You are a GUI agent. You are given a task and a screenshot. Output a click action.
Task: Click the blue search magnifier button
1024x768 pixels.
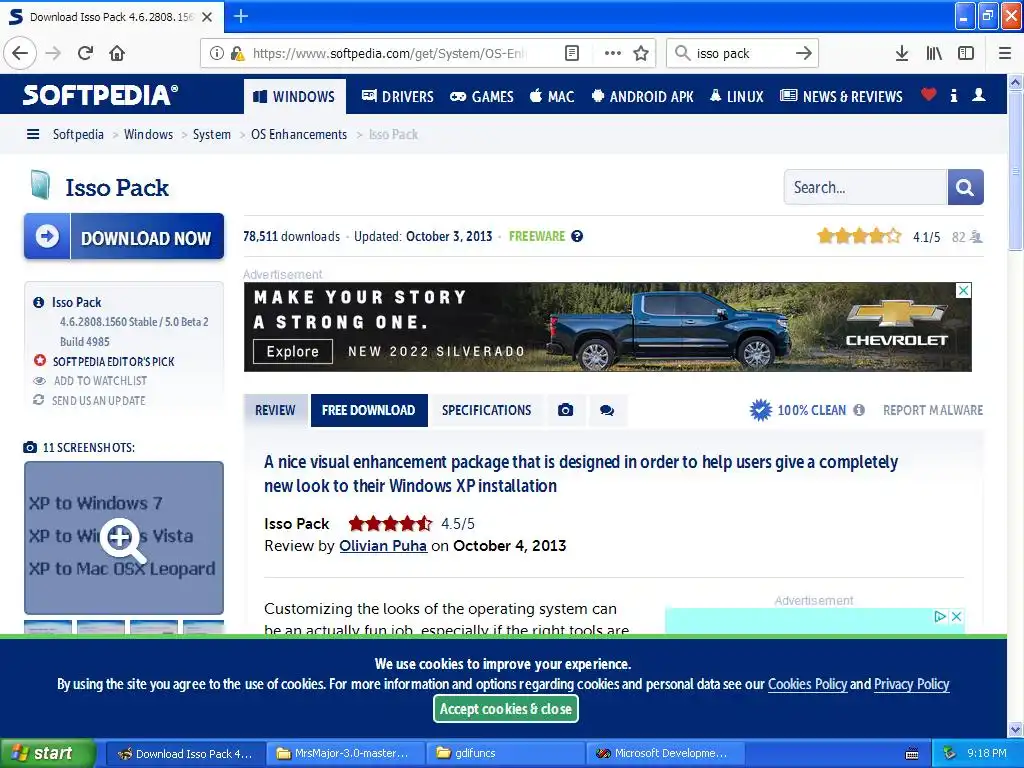[965, 187]
